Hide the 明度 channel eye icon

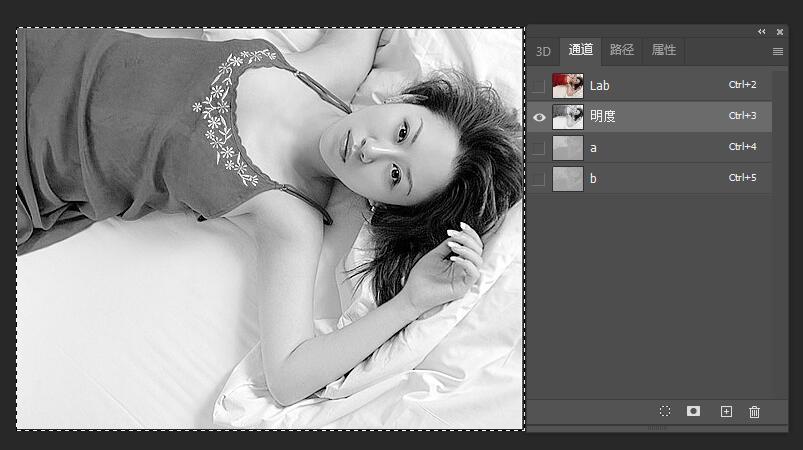coord(539,117)
